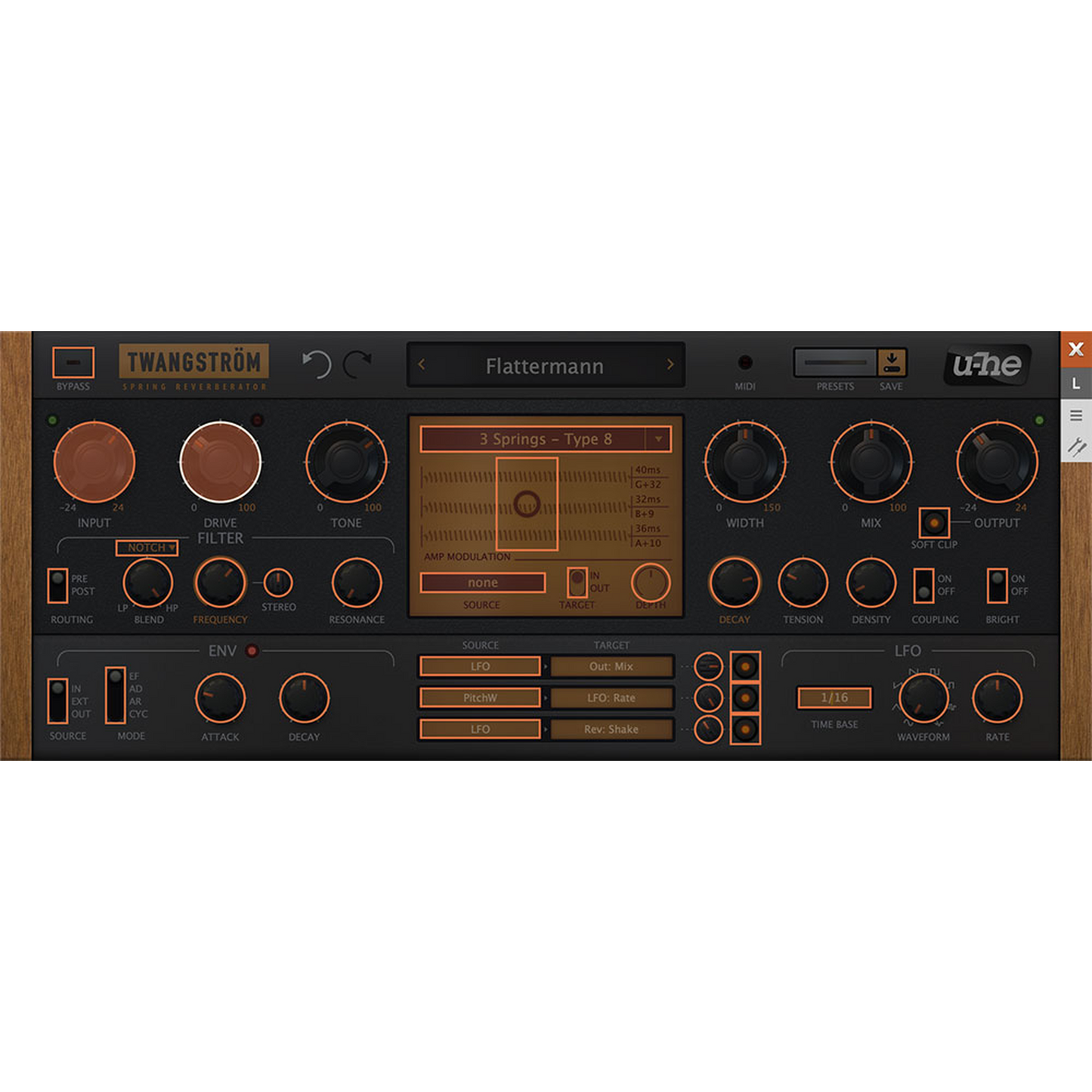Click the Mix knob

coord(871,462)
